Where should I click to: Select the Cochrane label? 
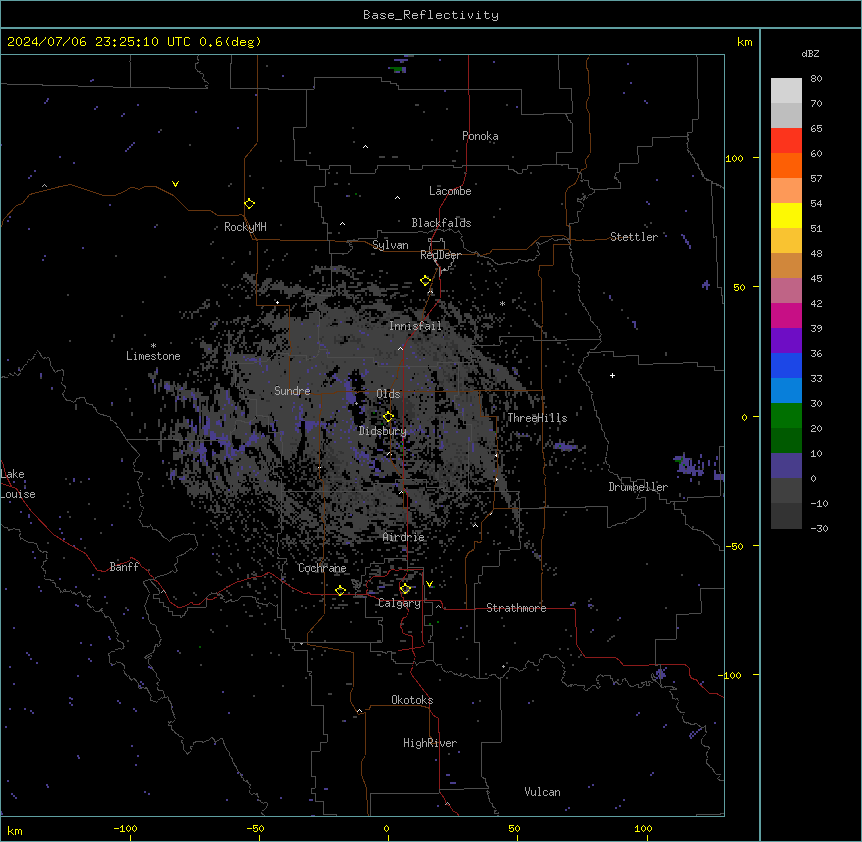pyautogui.click(x=322, y=568)
